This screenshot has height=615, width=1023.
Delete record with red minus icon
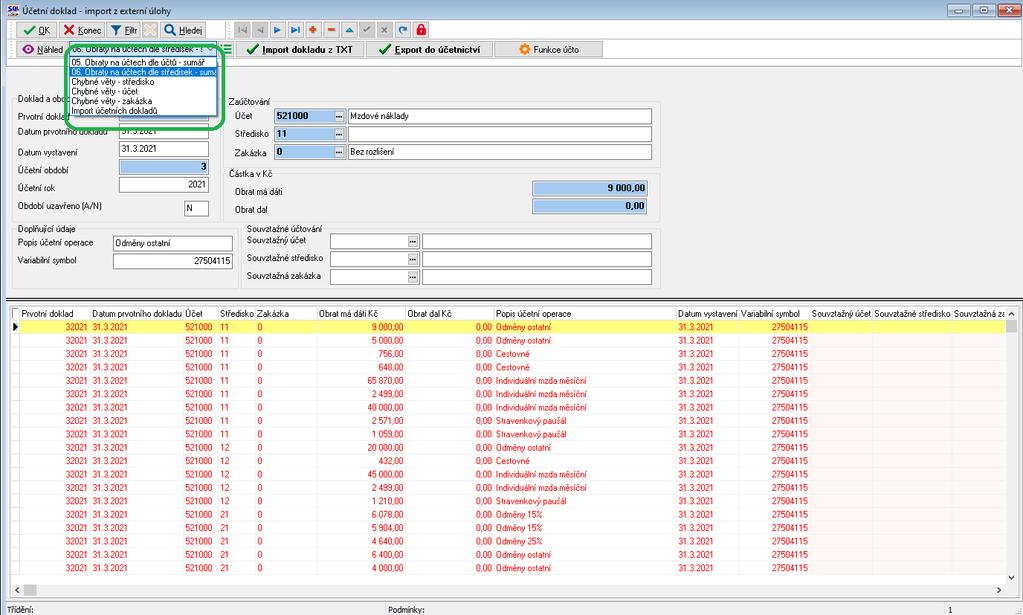[x=331, y=30]
